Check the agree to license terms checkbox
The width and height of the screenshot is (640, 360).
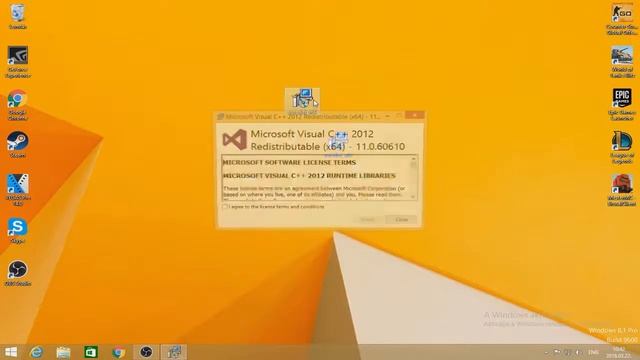225,207
